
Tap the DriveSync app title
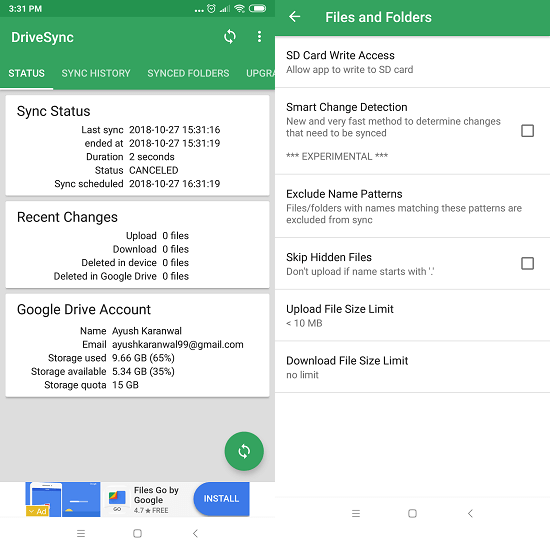click(42, 37)
